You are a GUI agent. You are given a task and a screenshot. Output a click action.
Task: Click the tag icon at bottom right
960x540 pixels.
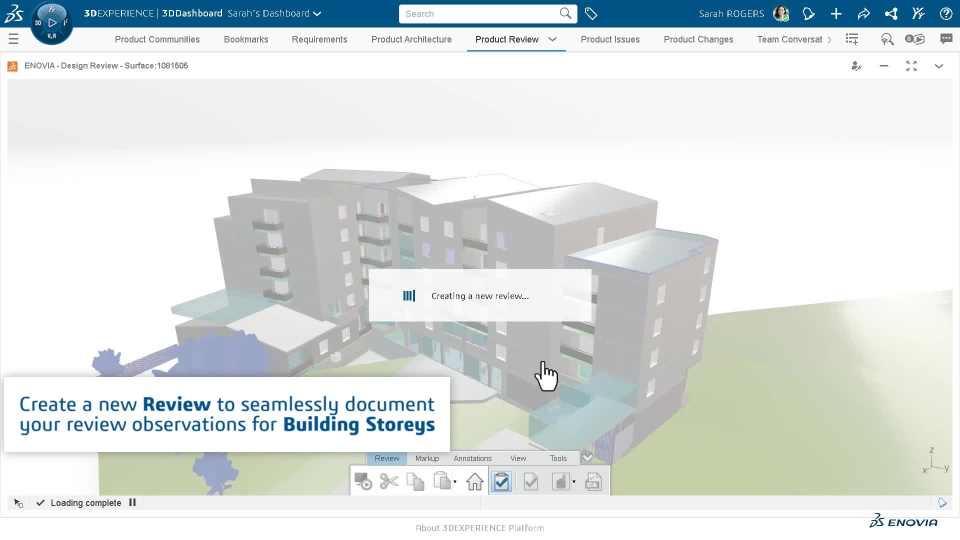(942, 503)
